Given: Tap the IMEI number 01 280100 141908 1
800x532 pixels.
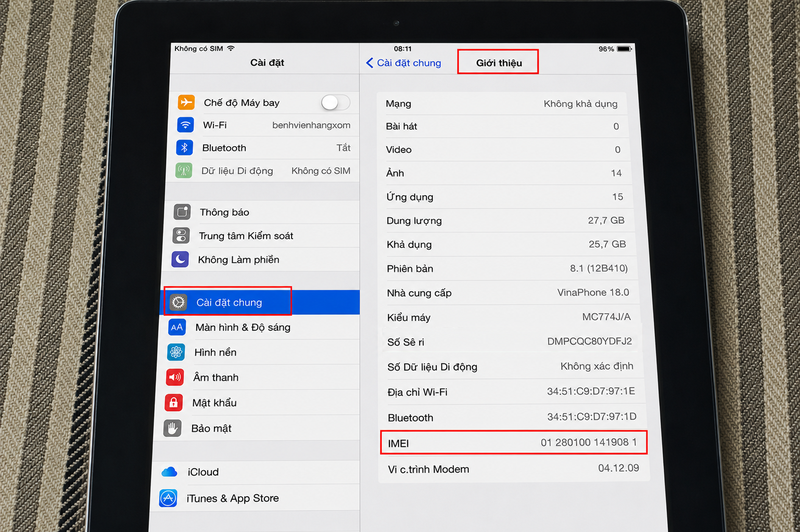Looking at the screenshot, I should (x=589, y=442).
